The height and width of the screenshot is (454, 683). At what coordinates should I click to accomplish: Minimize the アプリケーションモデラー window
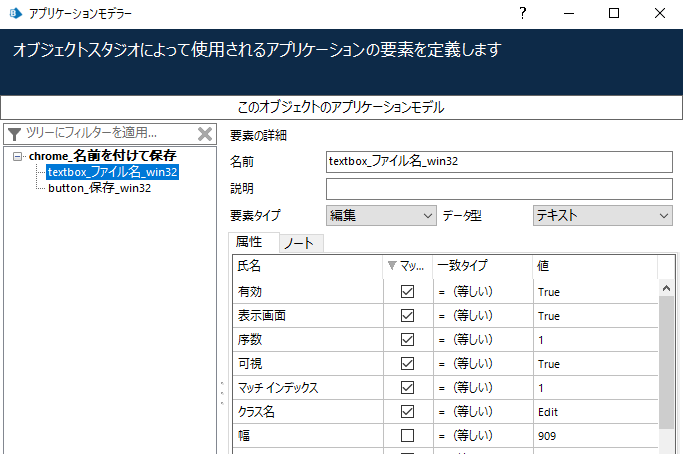click(x=568, y=13)
